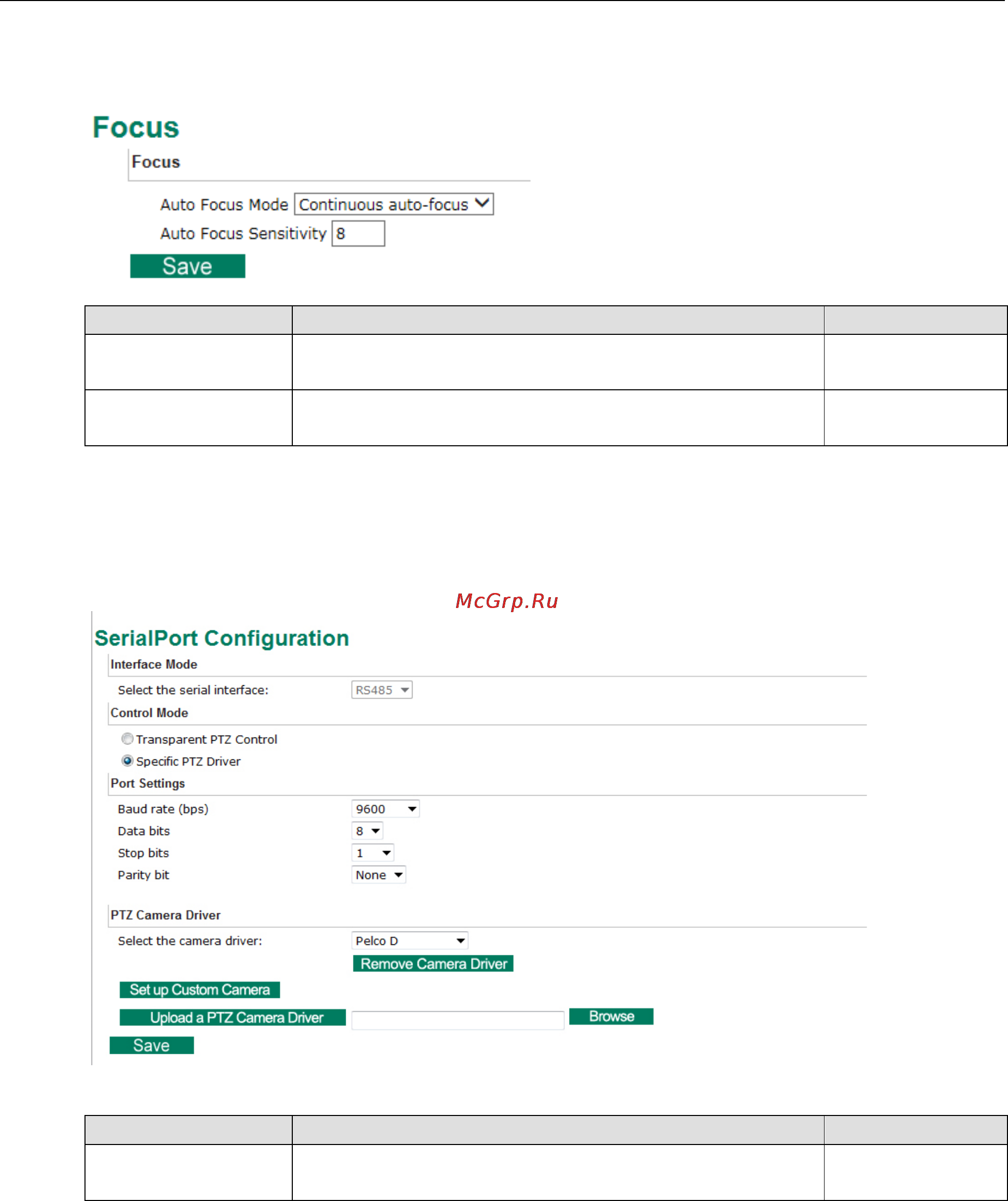This screenshot has width=1008, height=1201.
Task: Save the Focus settings
Action: pyautogui.click(x=188, y=266)
